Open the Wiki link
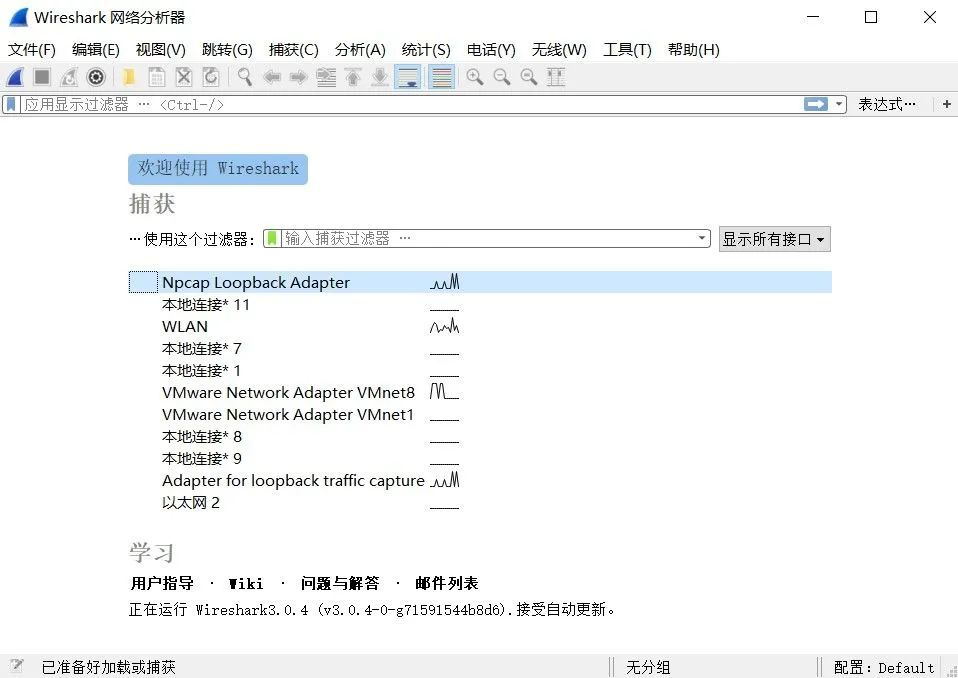The width and height of the screenshot is (958, 678). (x=246, y=583)
